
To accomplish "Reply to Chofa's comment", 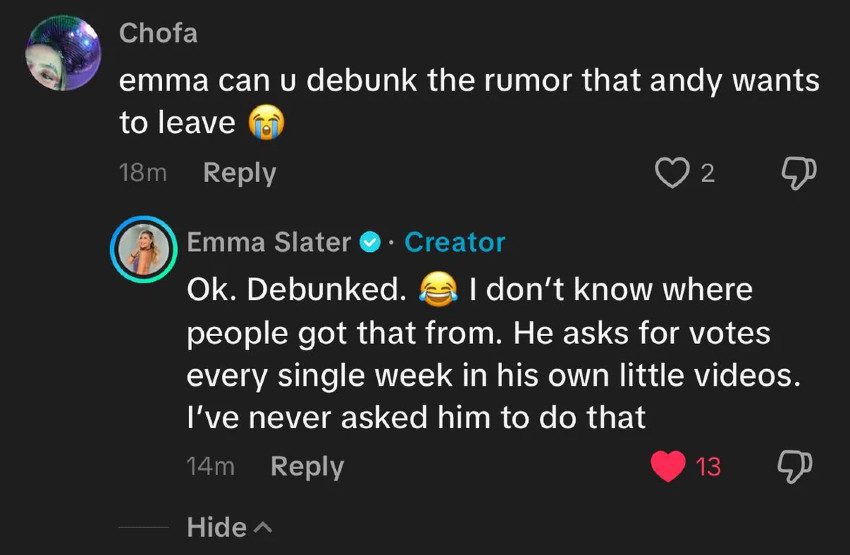I will (x=239, y=173).
